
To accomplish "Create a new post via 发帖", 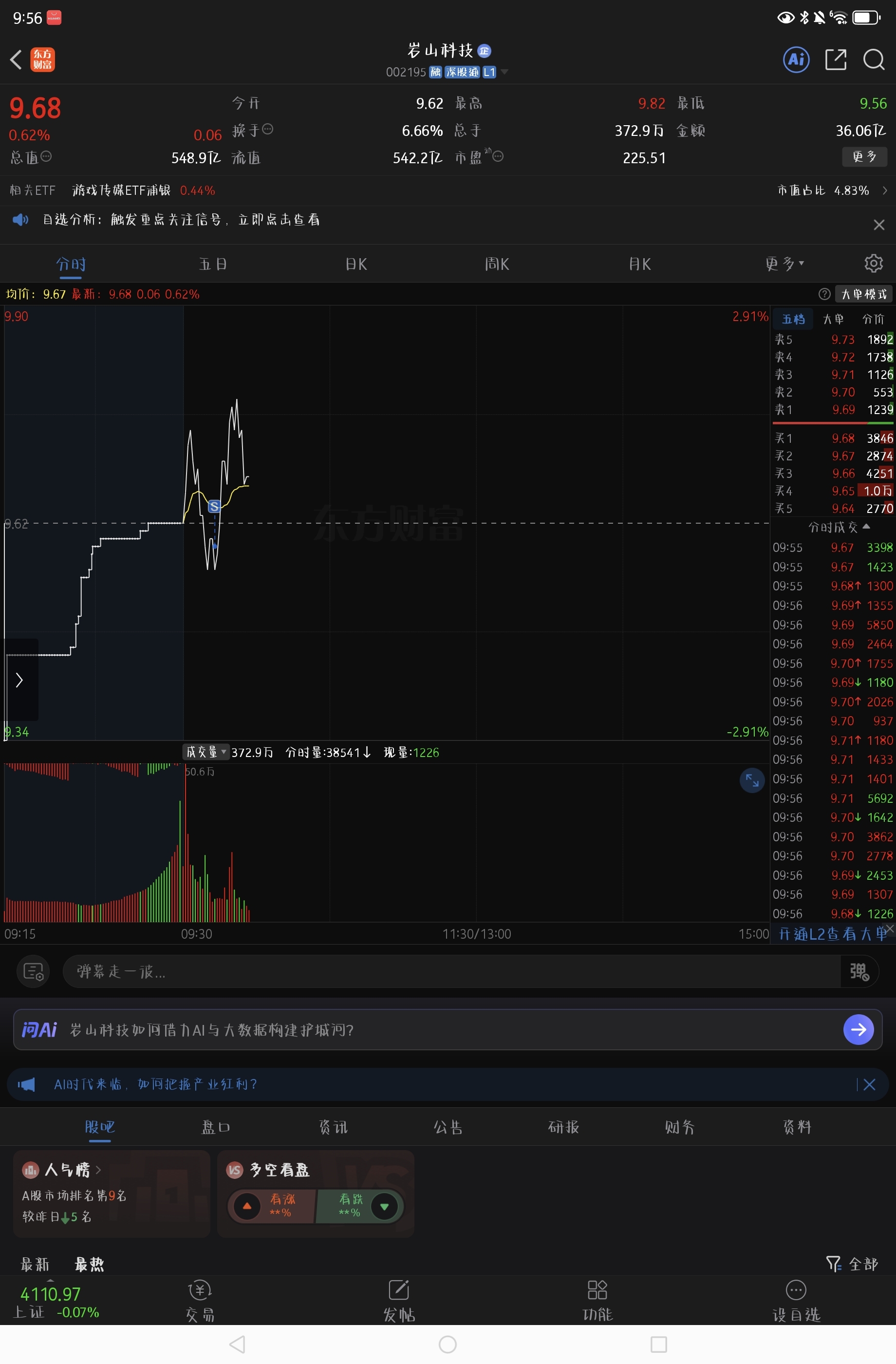I will coord(399,1301).
